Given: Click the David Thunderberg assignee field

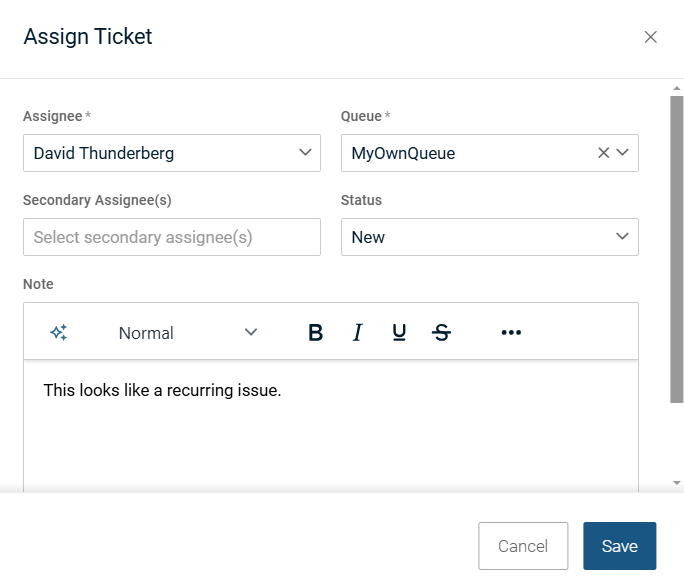Looking at the screenshot, I should (160, 153).
